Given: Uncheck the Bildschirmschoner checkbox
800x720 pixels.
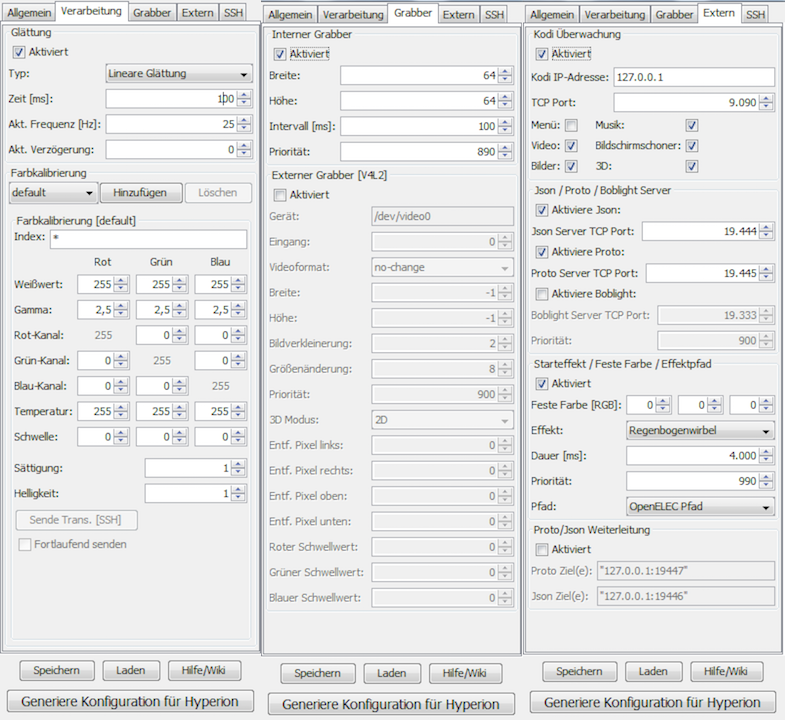Looking at the screenshot, I should 691,146.
